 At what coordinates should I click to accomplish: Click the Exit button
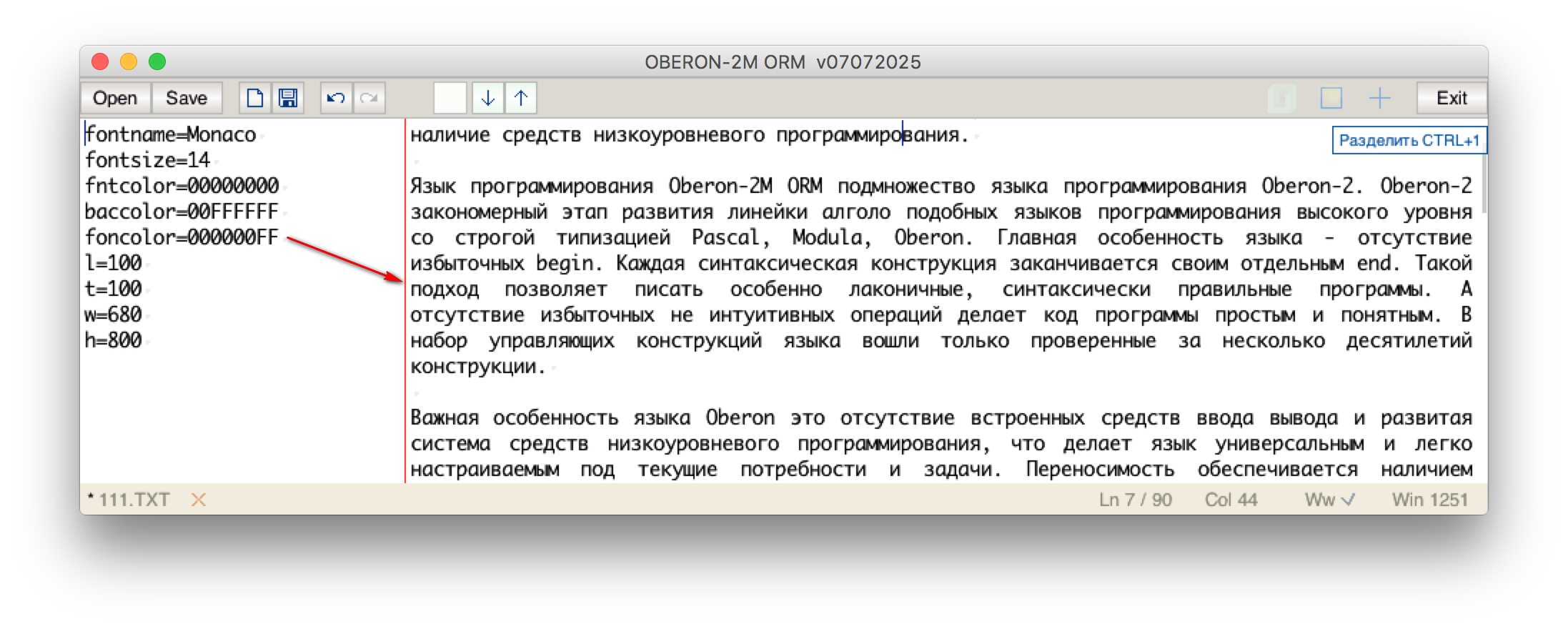coord(1451,98)
